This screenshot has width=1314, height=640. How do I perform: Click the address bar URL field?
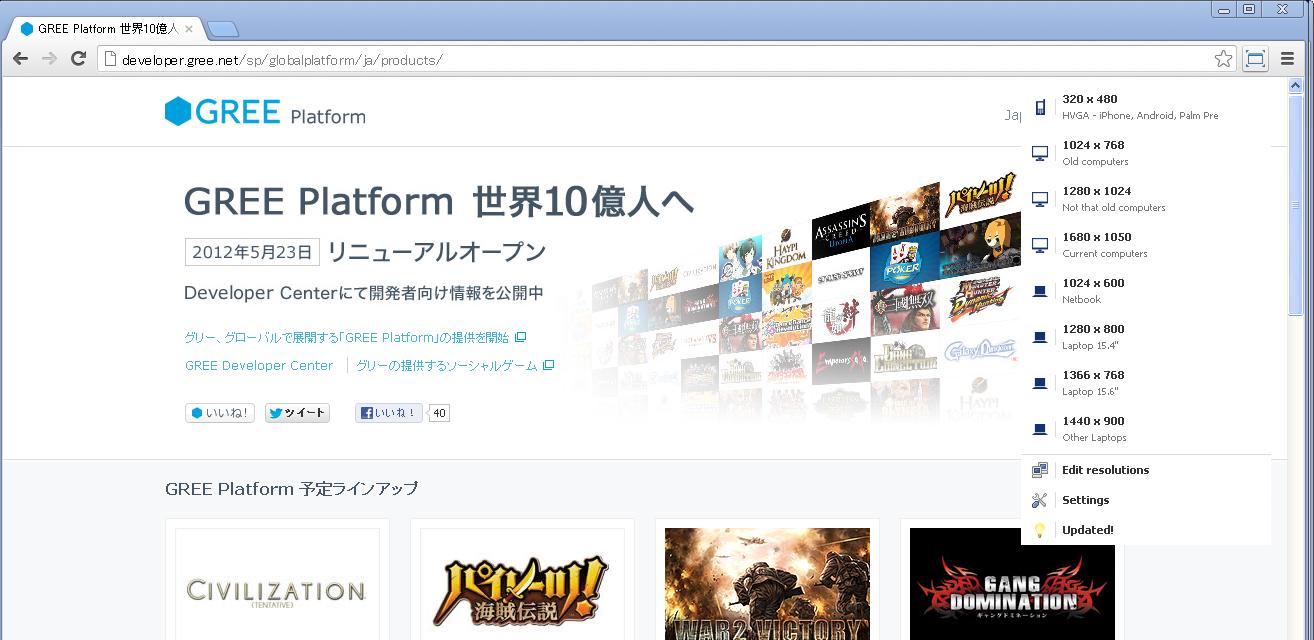point(660,60)
